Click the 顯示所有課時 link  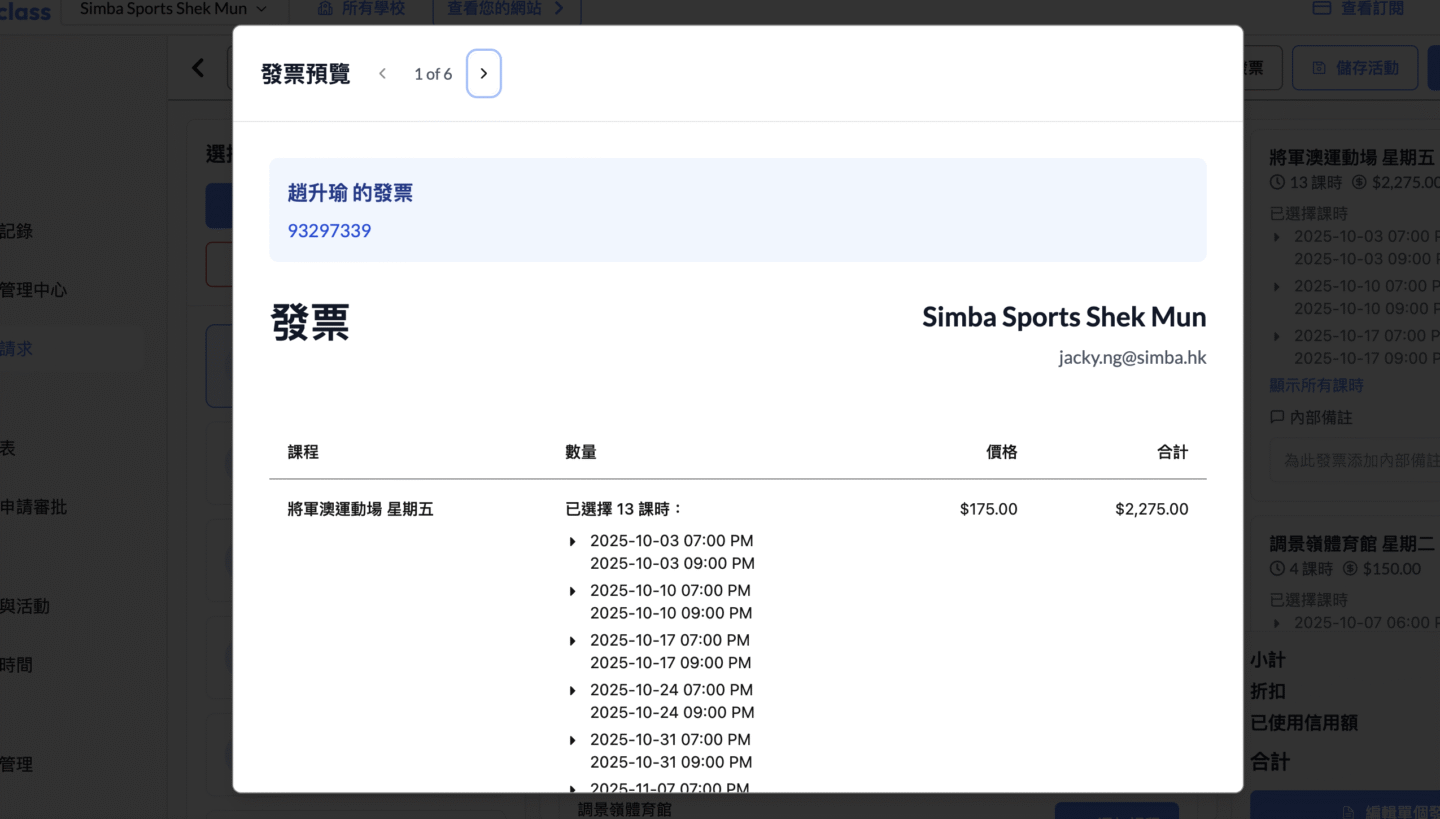pyautogui.click(x=1316, y=385)
